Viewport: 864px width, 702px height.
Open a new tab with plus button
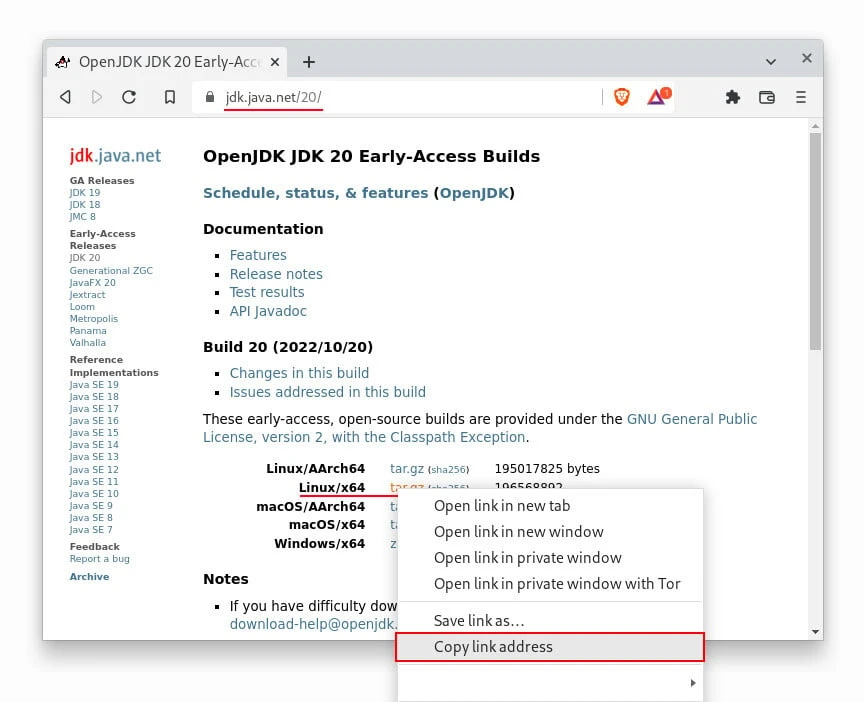click(309, 62)
